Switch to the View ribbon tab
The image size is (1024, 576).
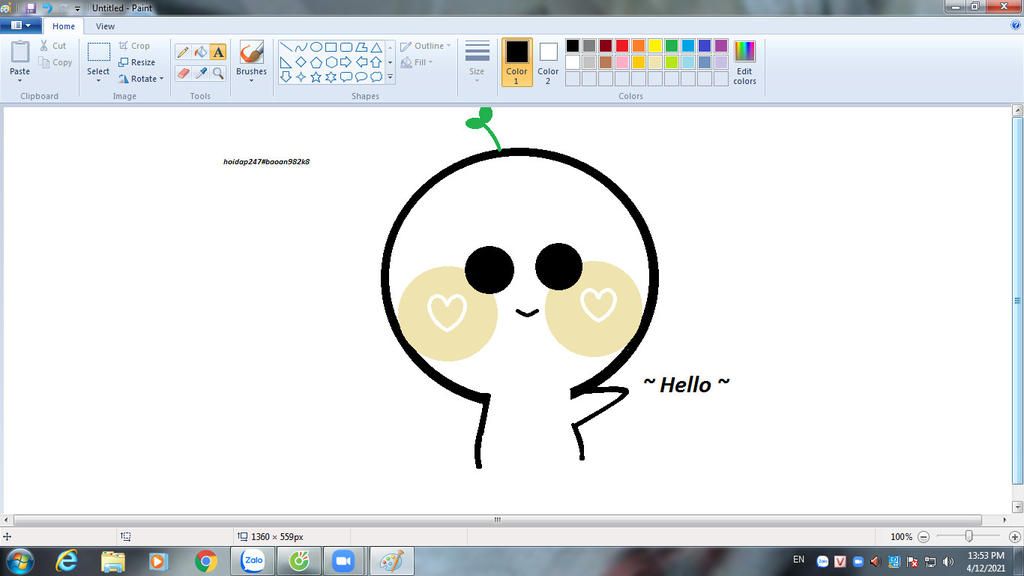(105, 26)
